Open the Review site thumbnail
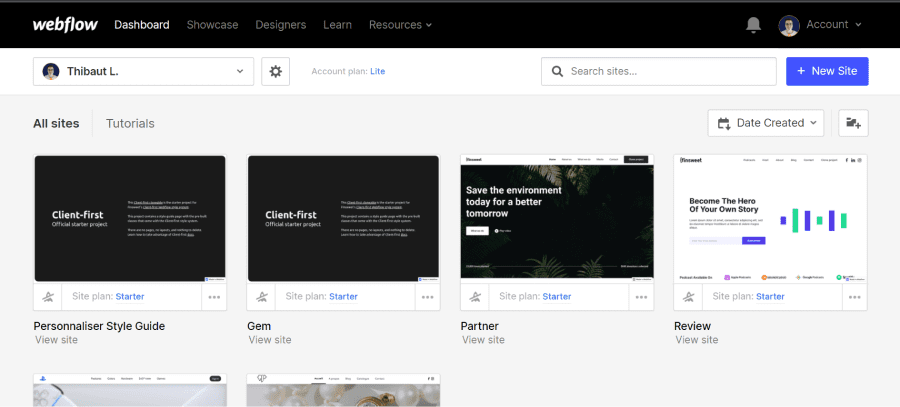 coord(771,219)
